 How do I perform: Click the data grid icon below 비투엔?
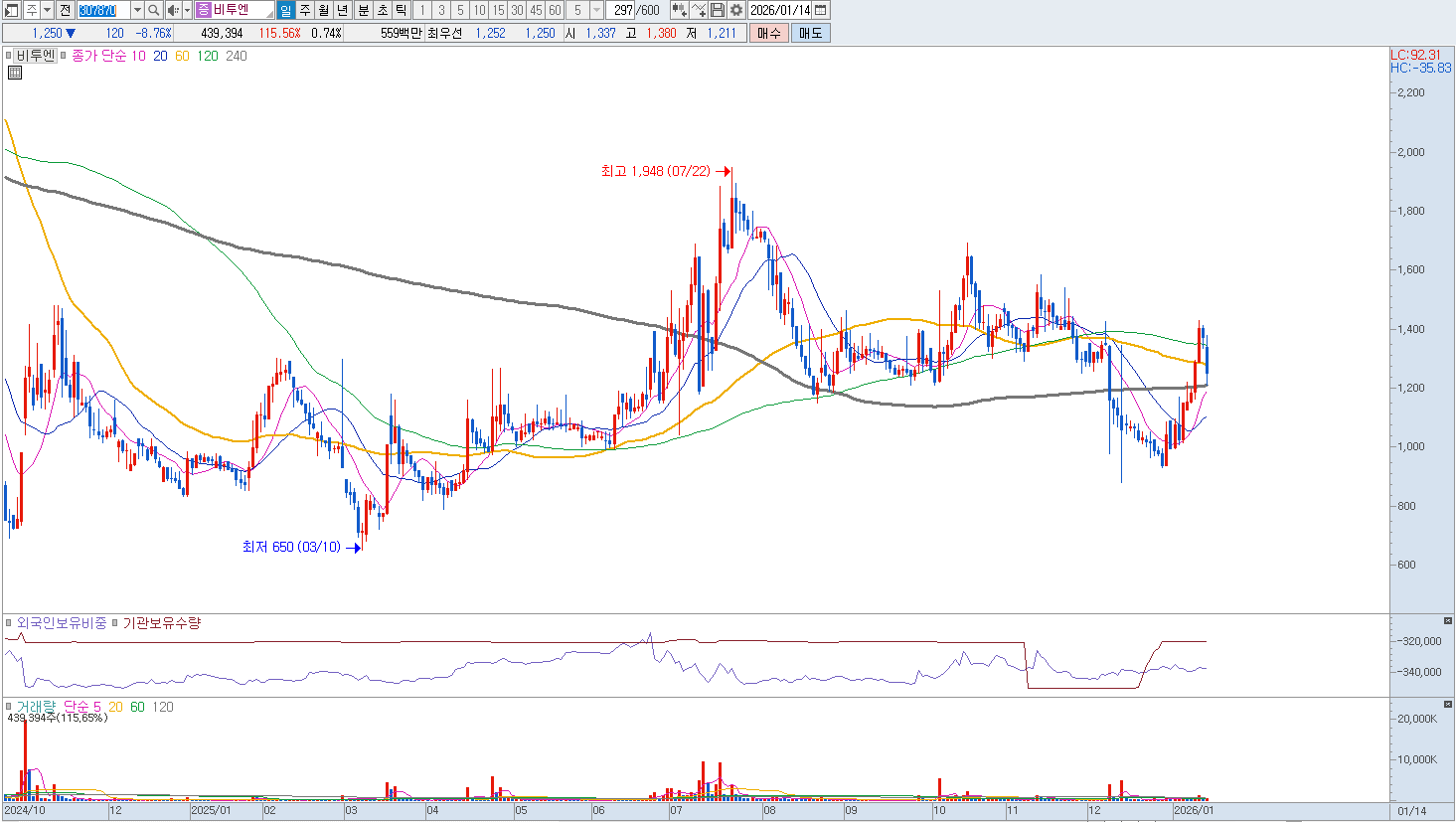[15, 73]
